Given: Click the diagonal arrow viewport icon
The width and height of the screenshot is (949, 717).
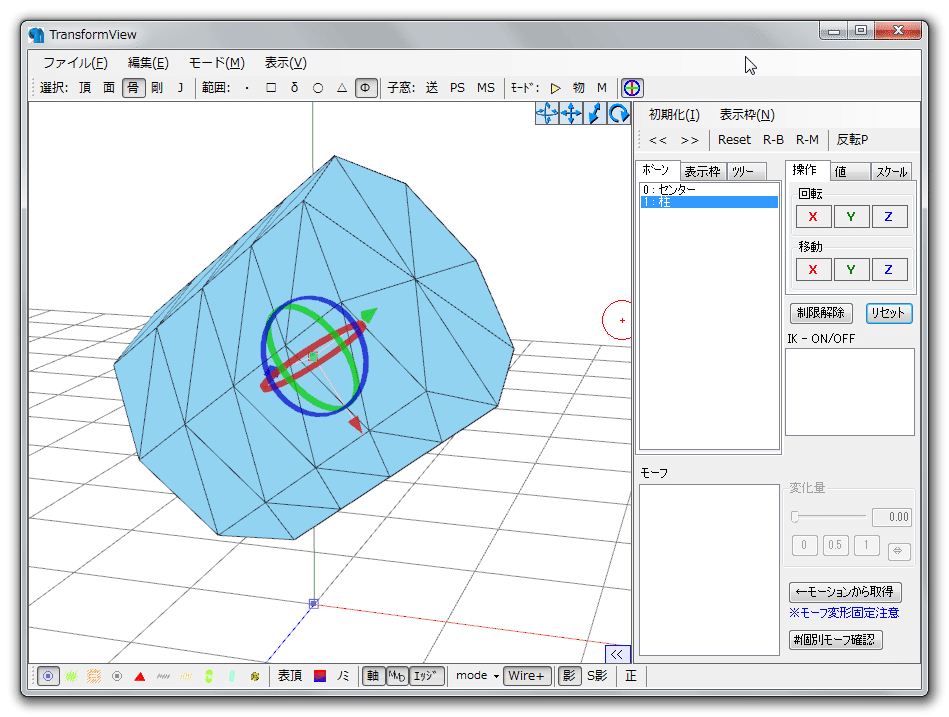Looking at the screenshot, I should [x=594, y=113].
